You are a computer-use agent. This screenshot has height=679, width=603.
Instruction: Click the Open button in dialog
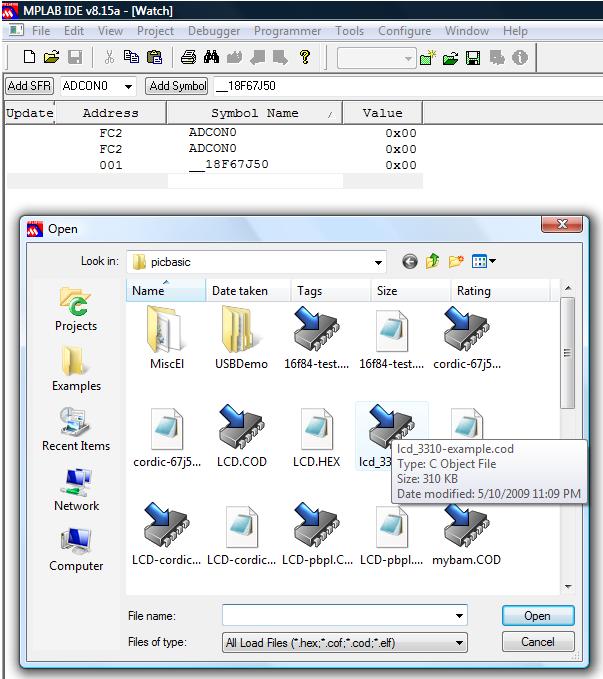(538, 616)
